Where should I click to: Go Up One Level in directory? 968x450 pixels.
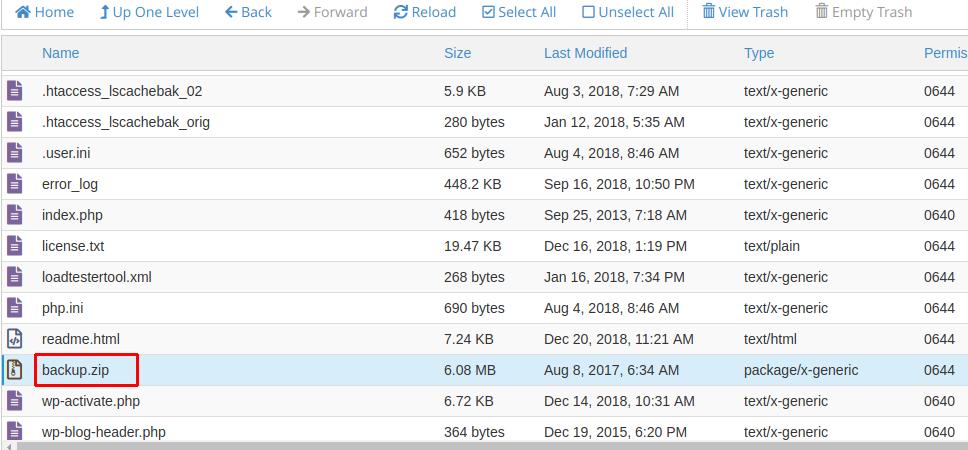coord(149,12)
